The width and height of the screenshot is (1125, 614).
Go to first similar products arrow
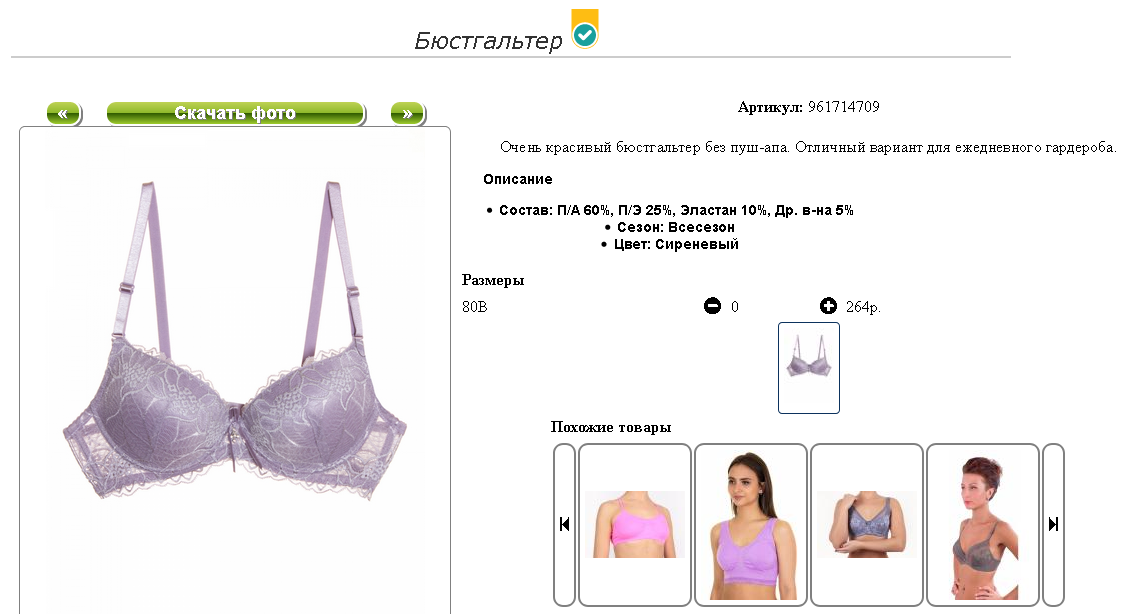pos(565,524)
